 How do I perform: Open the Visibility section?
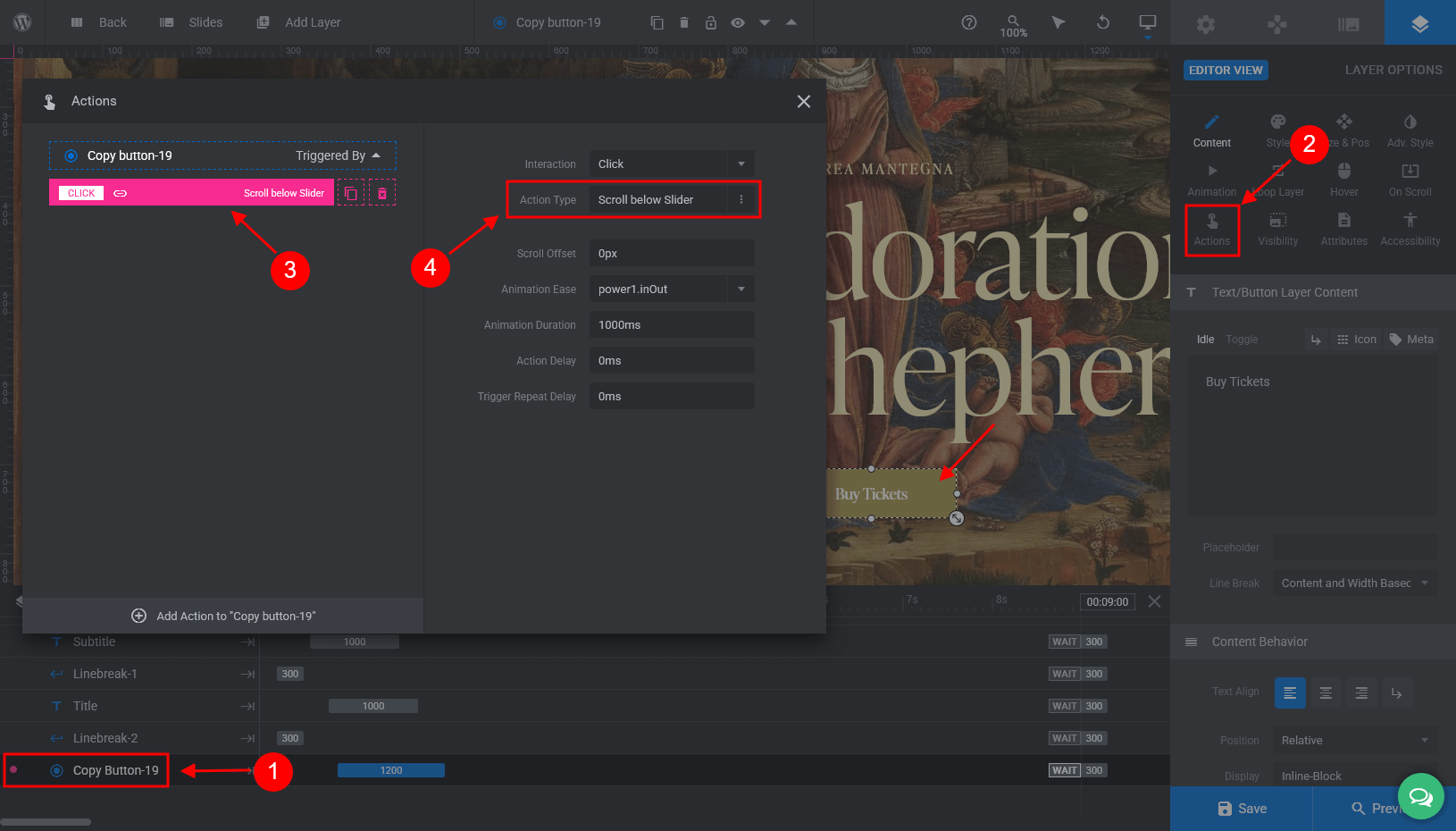pyautogui.click(x=1278, y=230)
